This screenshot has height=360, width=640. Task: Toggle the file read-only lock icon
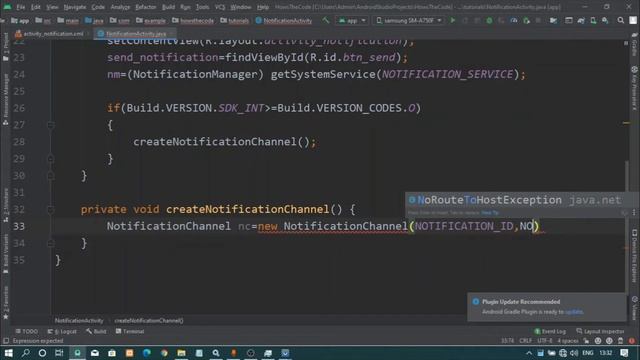(x=586, y=341)
